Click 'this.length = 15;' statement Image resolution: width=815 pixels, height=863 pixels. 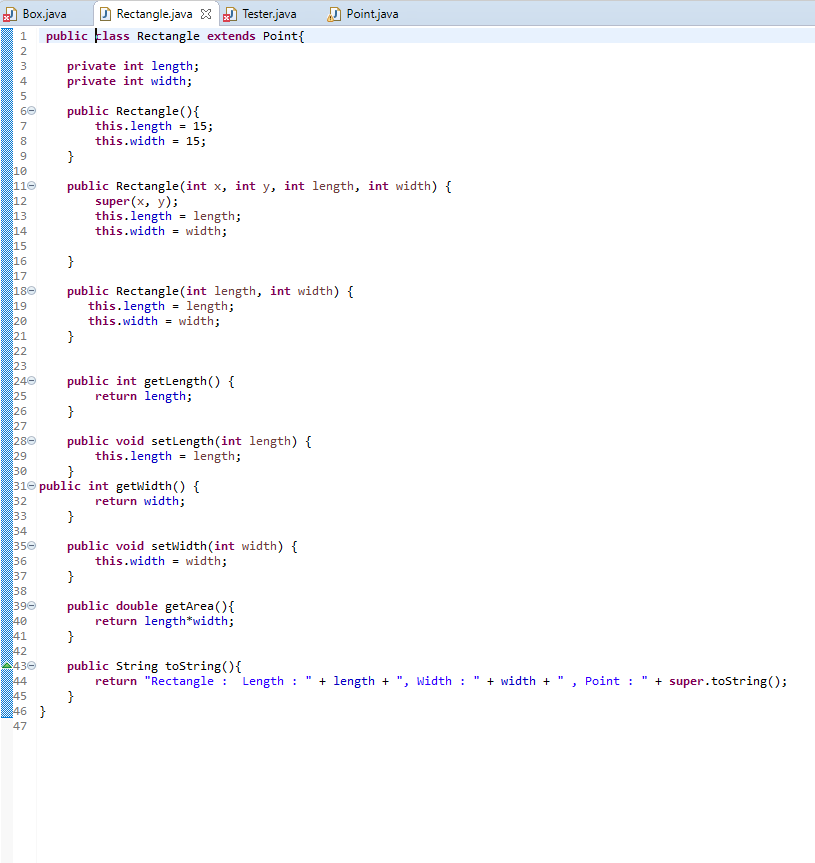coord(154,126)
